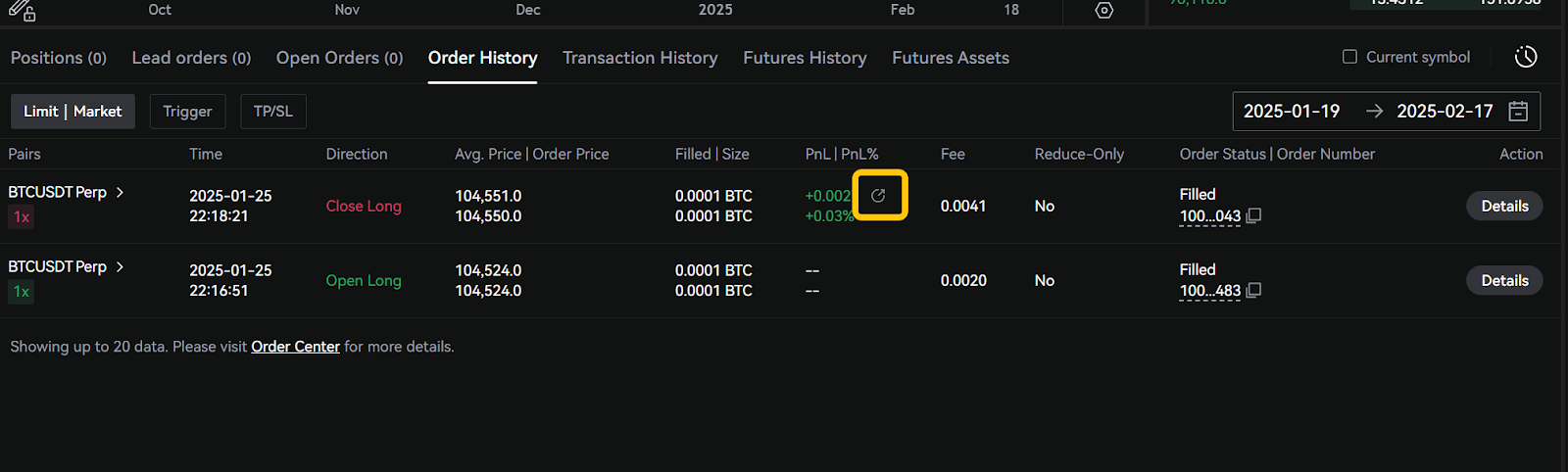Open the Positions tab
This screenshot has width=1568, height=472.
coord(58,58)
